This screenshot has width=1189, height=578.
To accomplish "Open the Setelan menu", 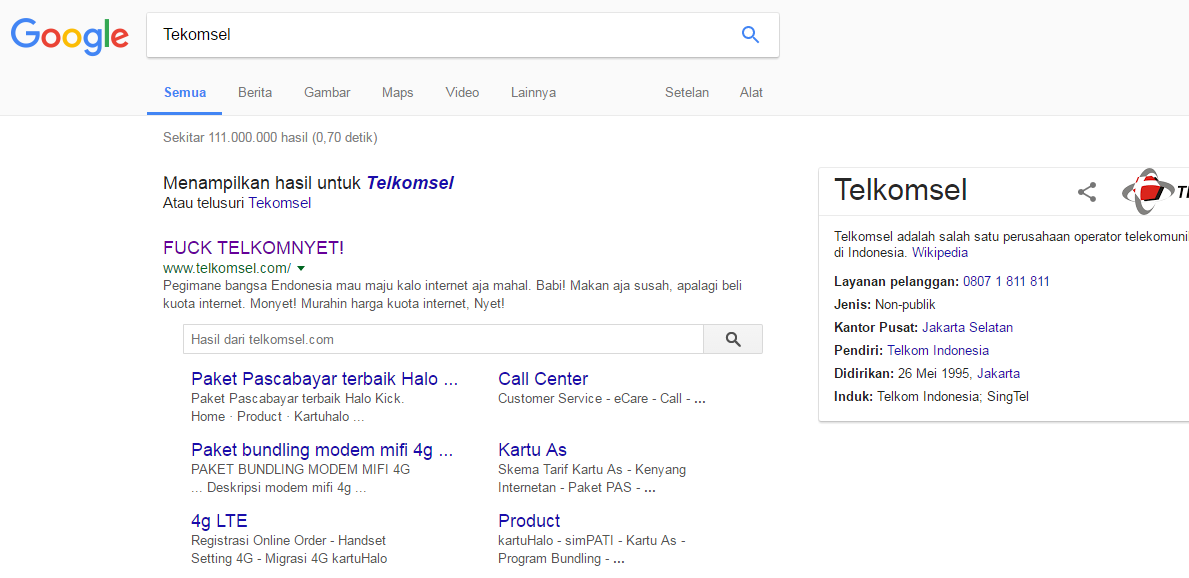I will click(687, 92).
